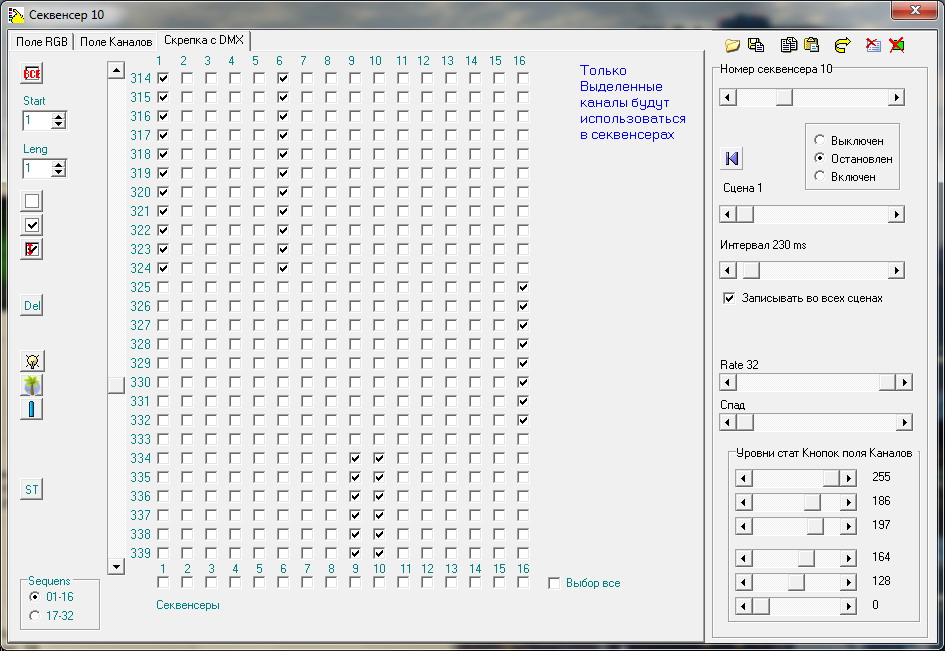Click the red ВСЕ icon button

(x=32, y=74)
